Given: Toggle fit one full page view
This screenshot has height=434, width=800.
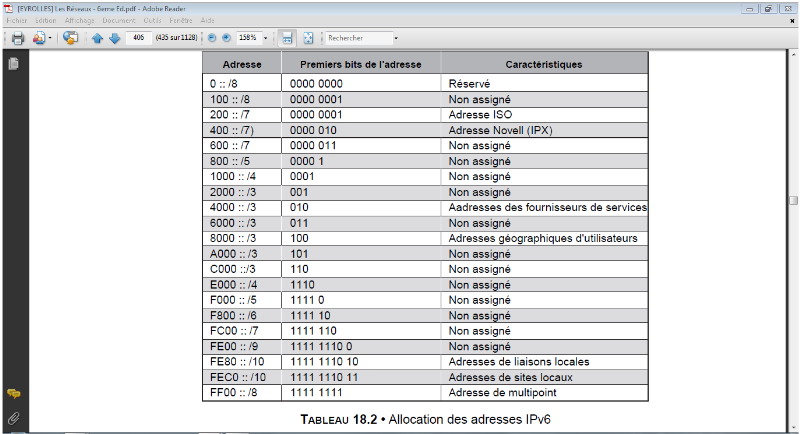Looking at the screenshot, I should click(x=308, y=38).
